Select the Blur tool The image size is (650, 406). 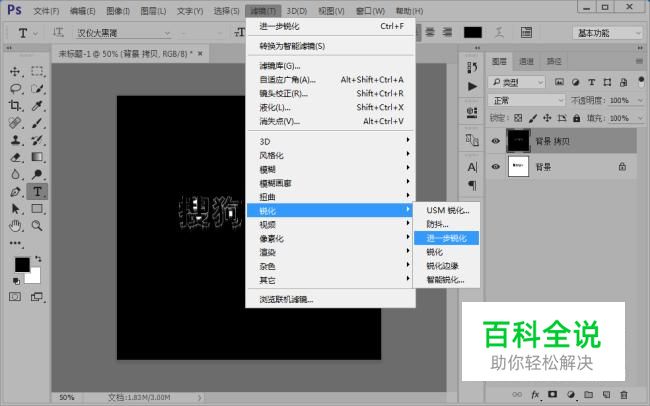coord(15,174)
